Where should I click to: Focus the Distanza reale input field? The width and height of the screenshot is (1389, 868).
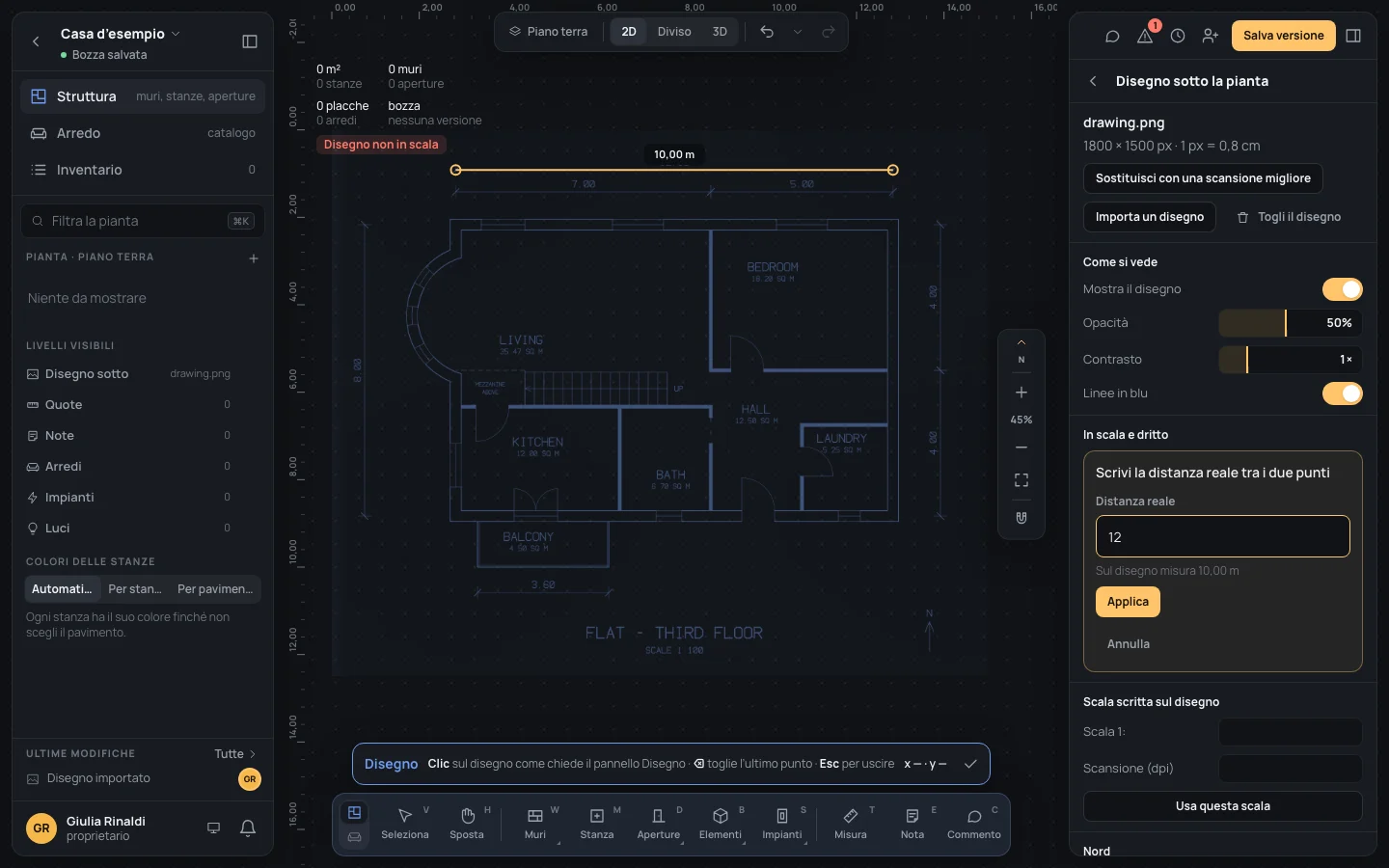click(x=1223, y=537)
